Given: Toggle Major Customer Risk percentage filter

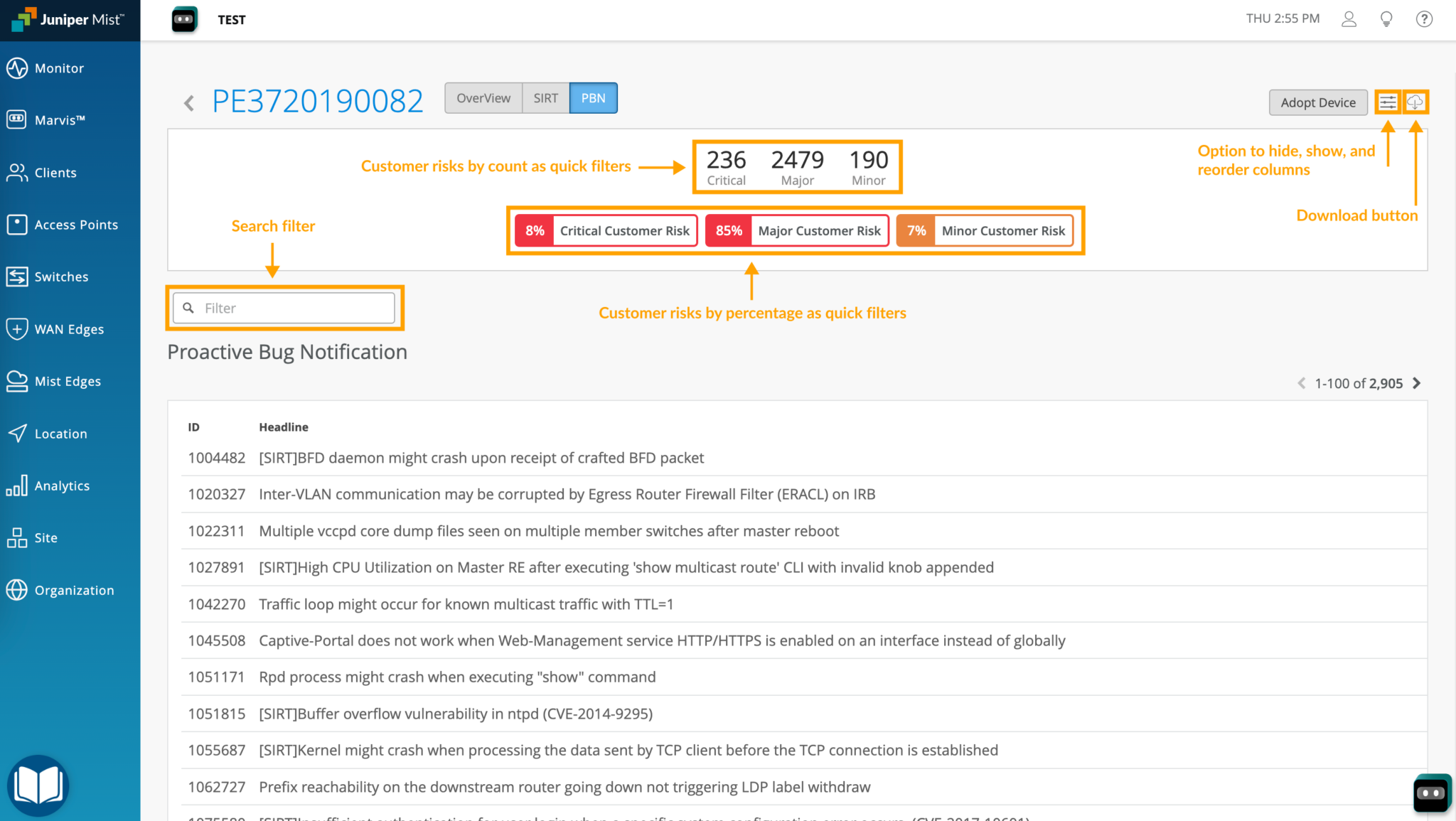Looking at the screenshot, I should tap(797, 231).
